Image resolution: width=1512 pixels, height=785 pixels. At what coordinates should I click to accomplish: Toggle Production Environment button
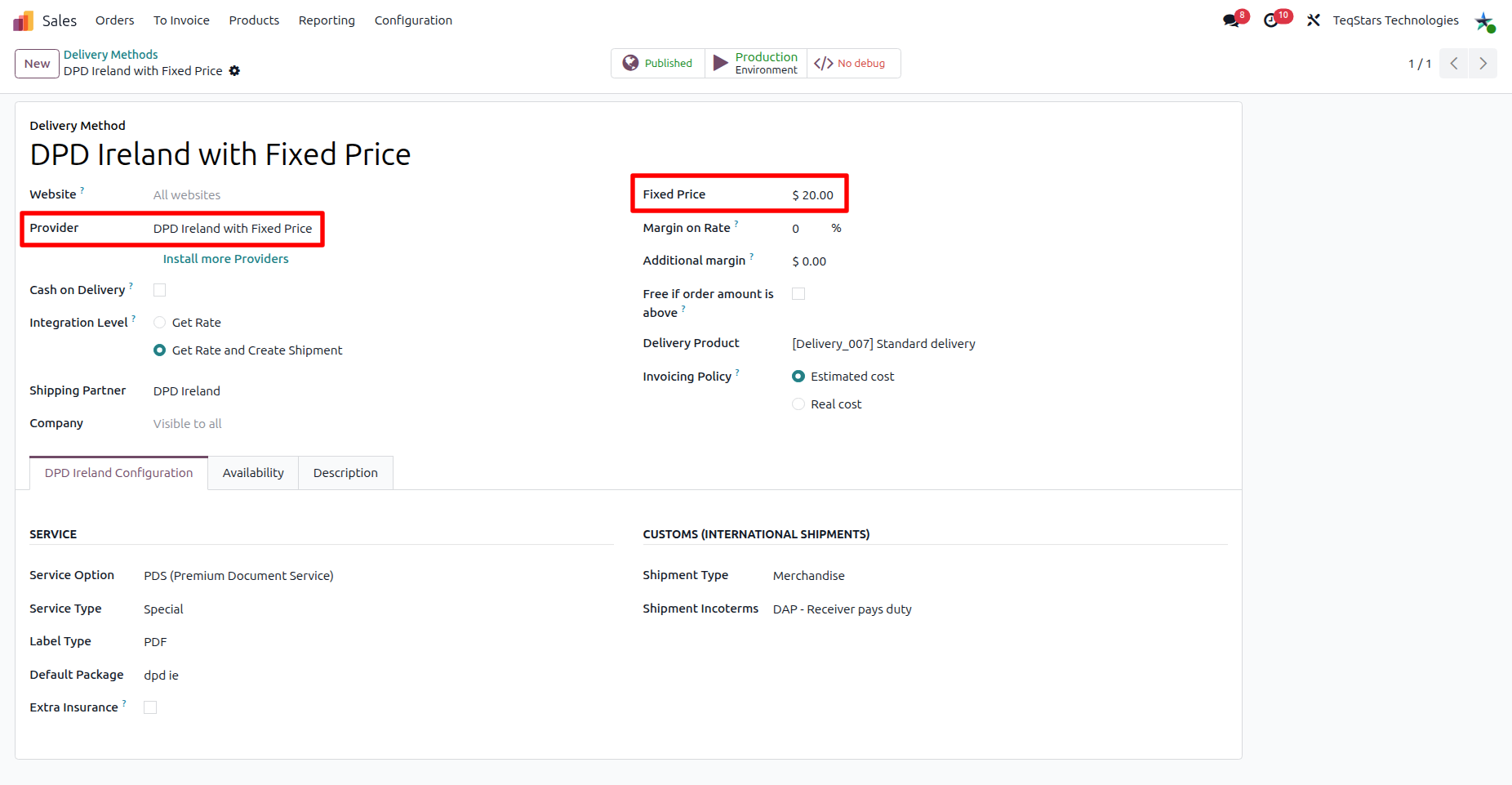(x=756, y=63)
